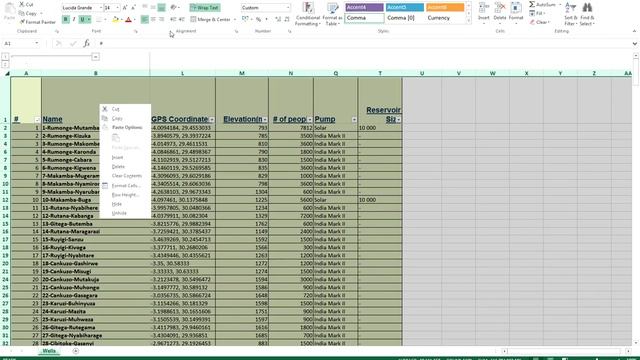
Task: Open the Format cells ribbon menu
Action: 516,12
